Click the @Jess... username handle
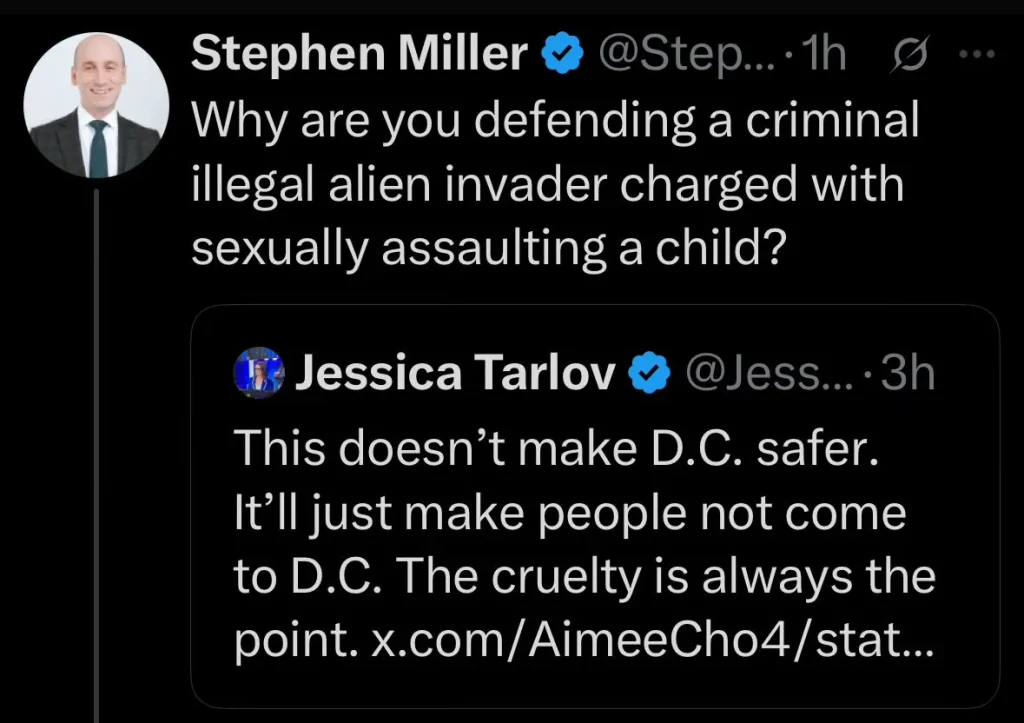The height and width of the screenshot is (723, 1024). pos(763,373)
